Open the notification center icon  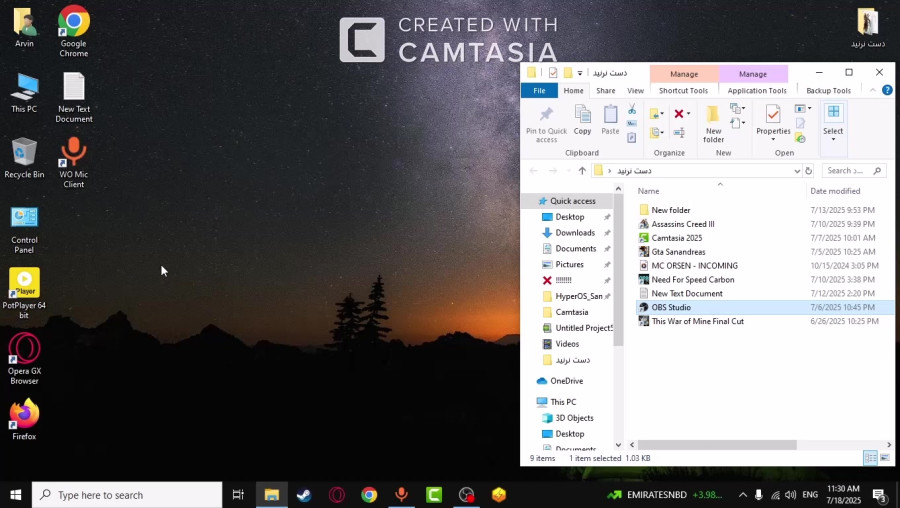coord(880,495)
